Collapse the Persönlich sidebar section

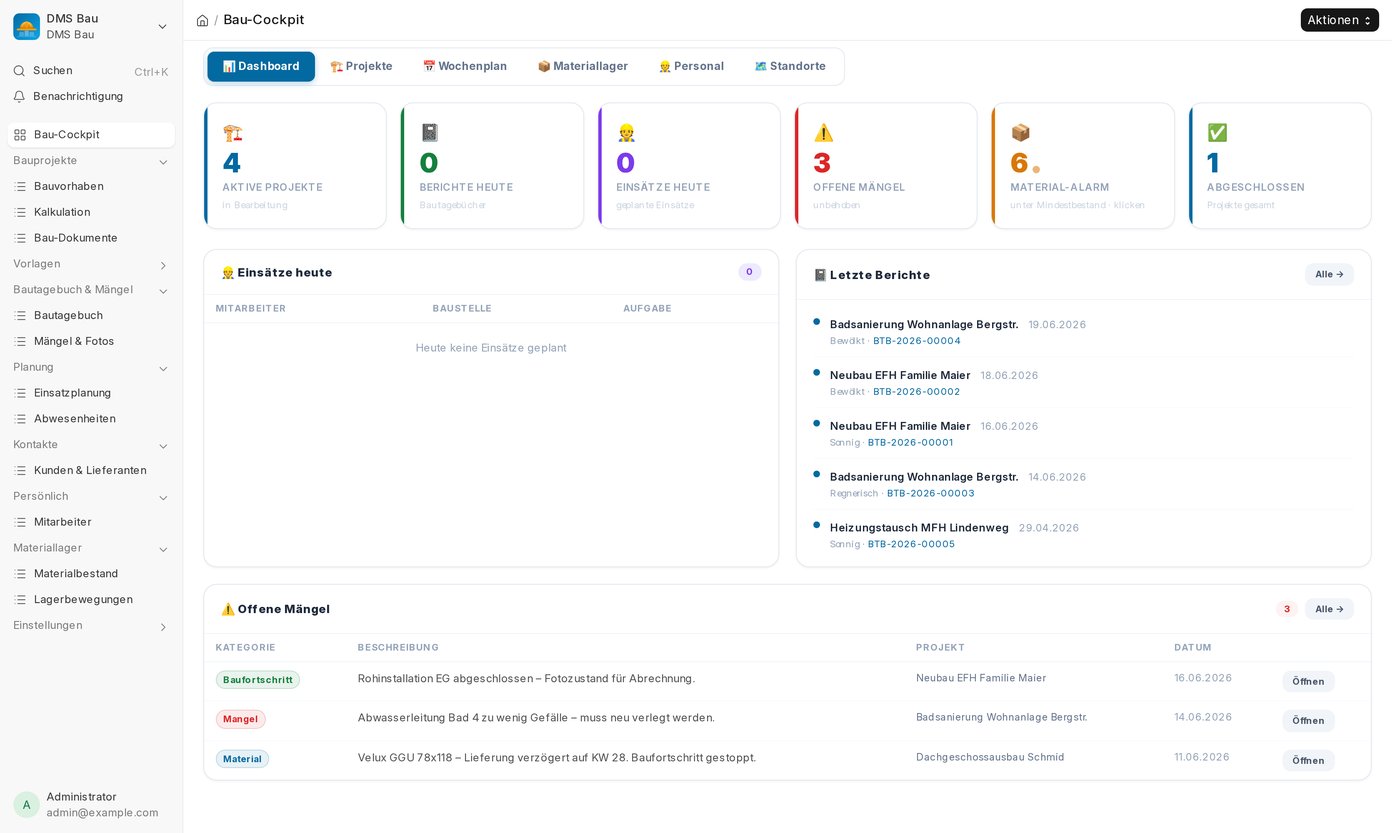tap(163, 498)
